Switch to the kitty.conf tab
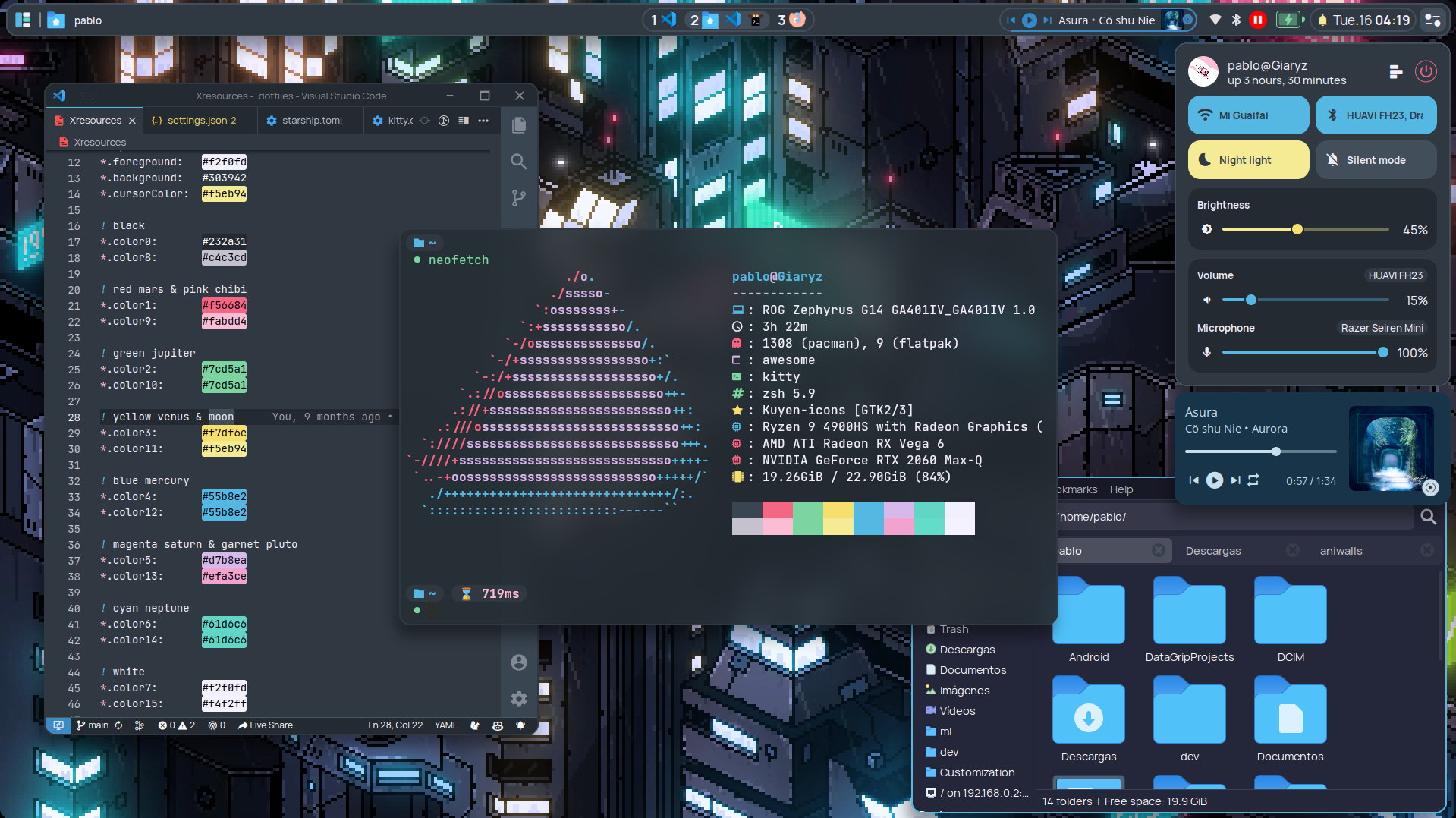This screenshot has width=1456, height=818. tap(394, 121)
